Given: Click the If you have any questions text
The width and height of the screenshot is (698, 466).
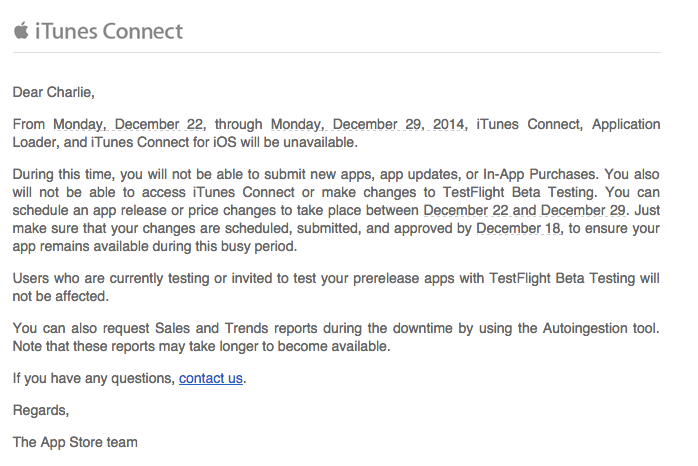Looking at the screenshot, I should [93, 378].
